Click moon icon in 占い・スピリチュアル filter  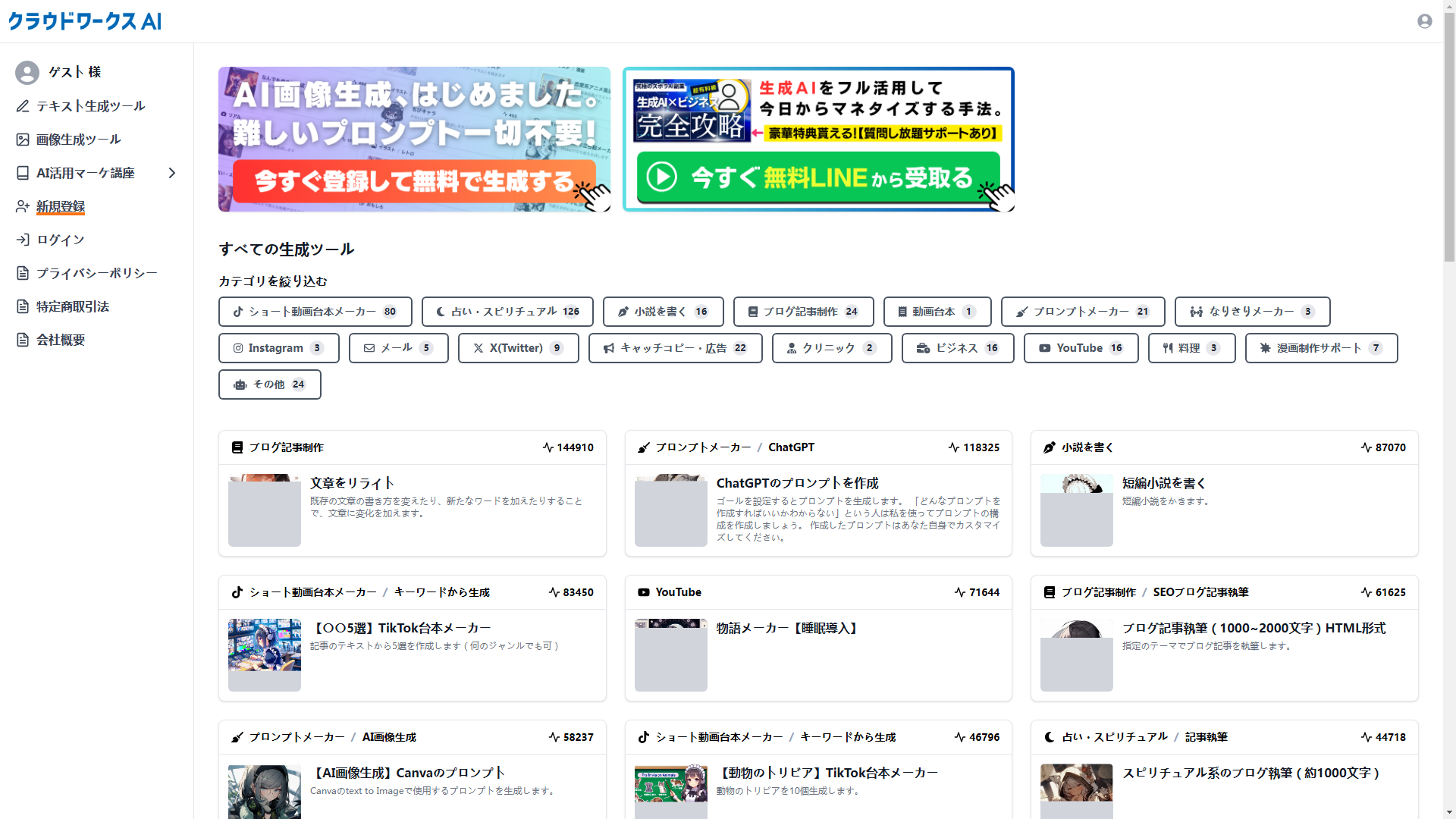[x=441, y=312]
